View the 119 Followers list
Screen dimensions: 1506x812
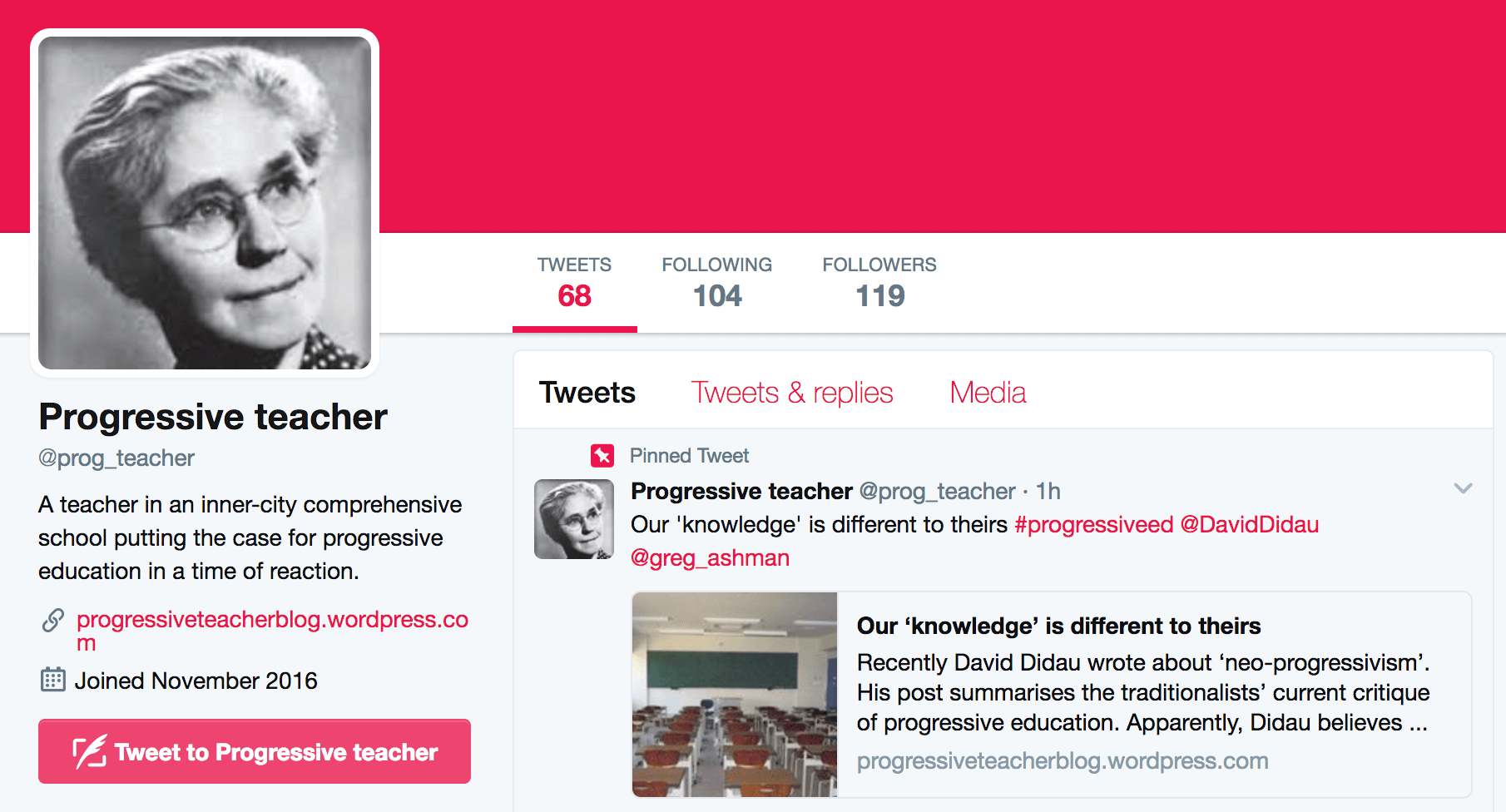click(x=879, y=283)
